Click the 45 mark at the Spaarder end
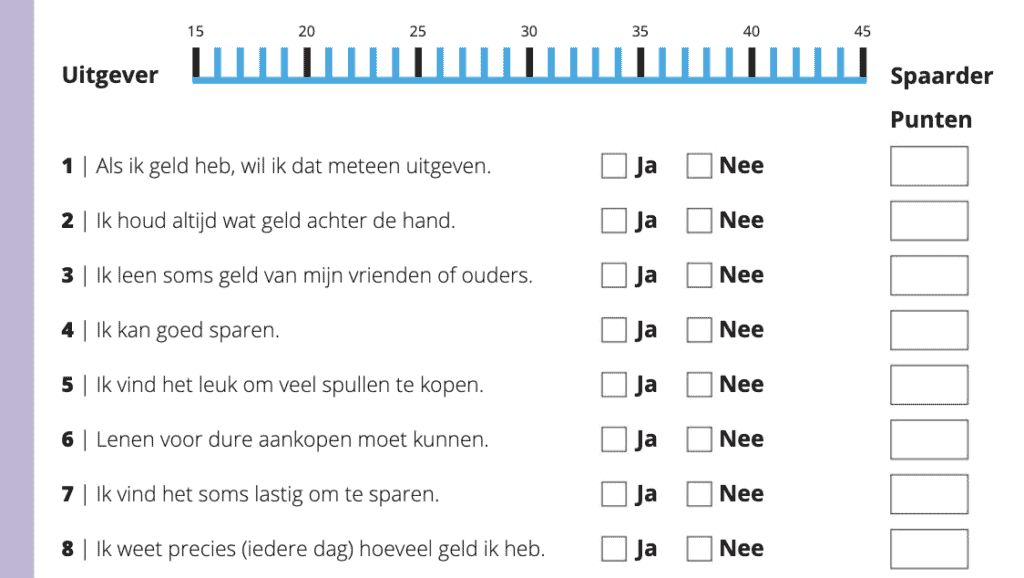This screenshot has width=1024, height=578. coord(863,62)
